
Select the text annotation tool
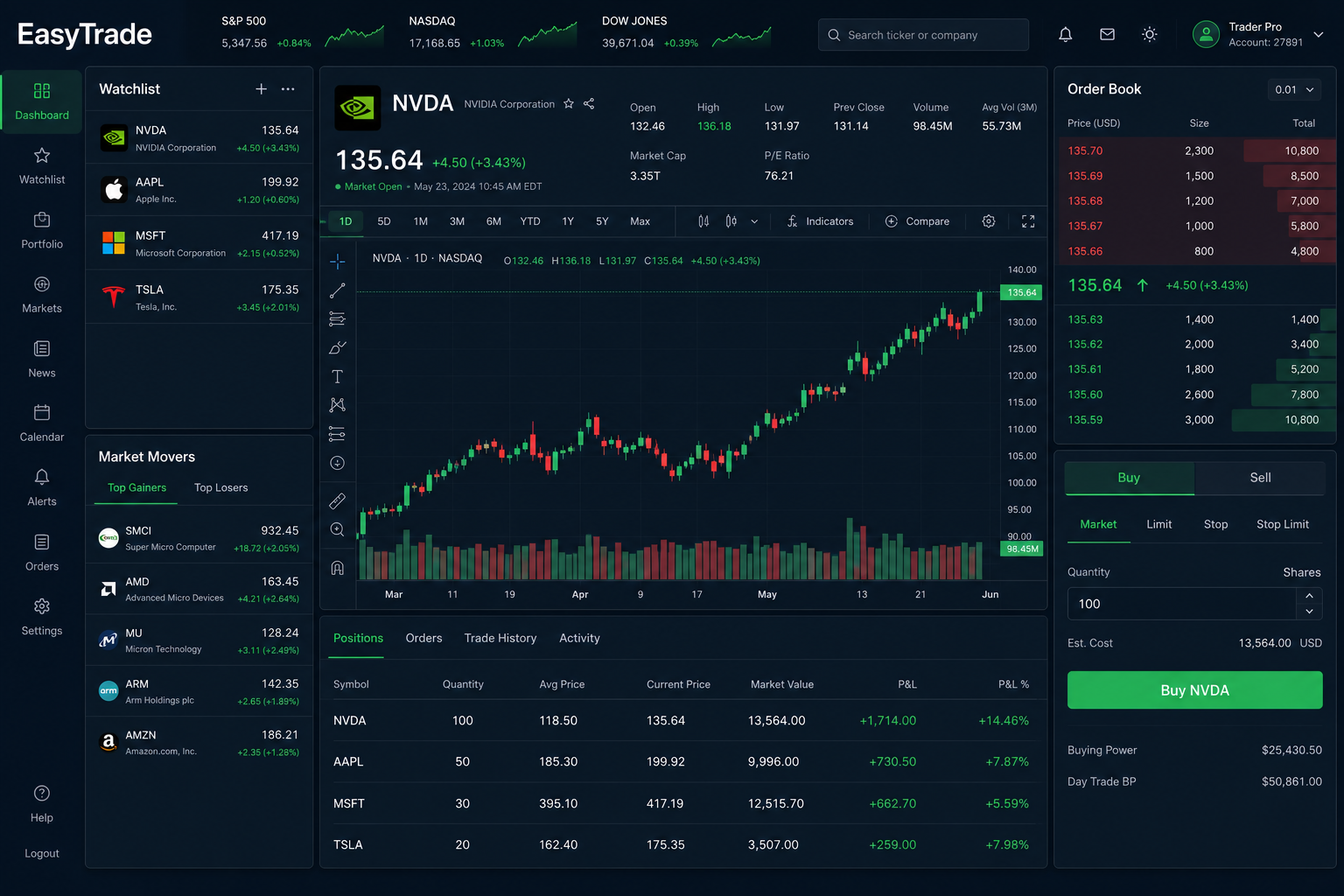(x=337, y=376)
